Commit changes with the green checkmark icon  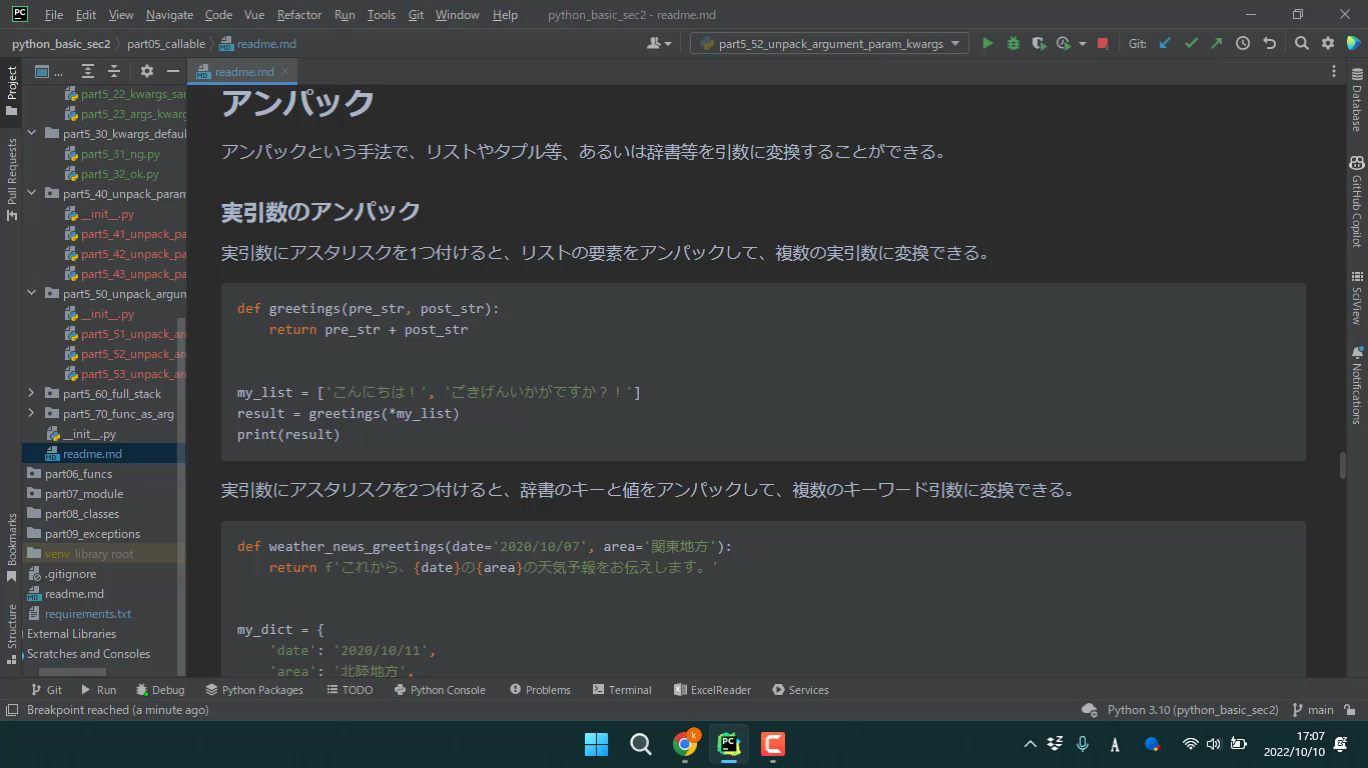(x=1191, y=44)
